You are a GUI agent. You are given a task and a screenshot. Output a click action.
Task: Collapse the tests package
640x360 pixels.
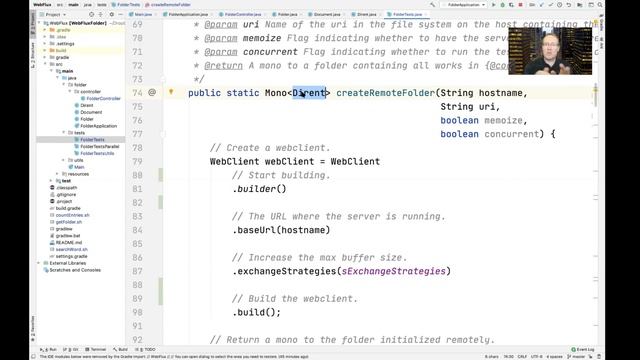coord(64,133)
